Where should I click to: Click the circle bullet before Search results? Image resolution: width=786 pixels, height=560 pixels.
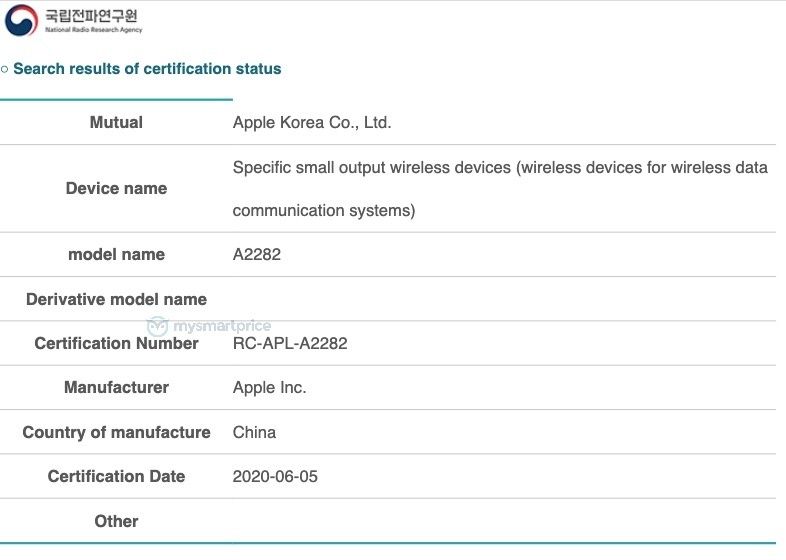tap(5, 69)
